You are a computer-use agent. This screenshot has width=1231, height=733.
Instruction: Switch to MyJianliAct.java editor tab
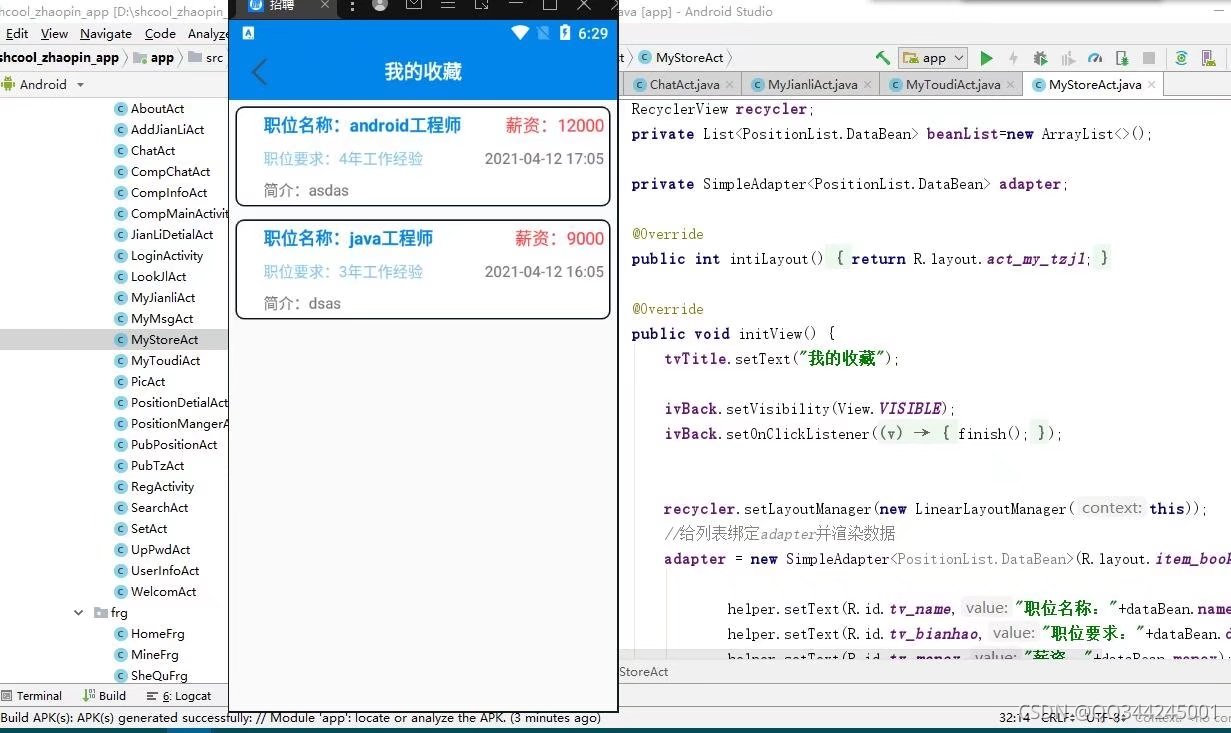pos(812,85)
